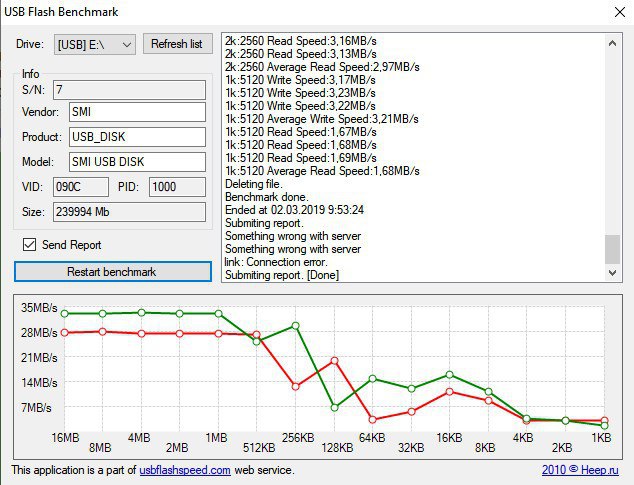This screenshot has height=485, width=634.
Task: Click the log scrollbar down arrow
Action: pos(613,273)
